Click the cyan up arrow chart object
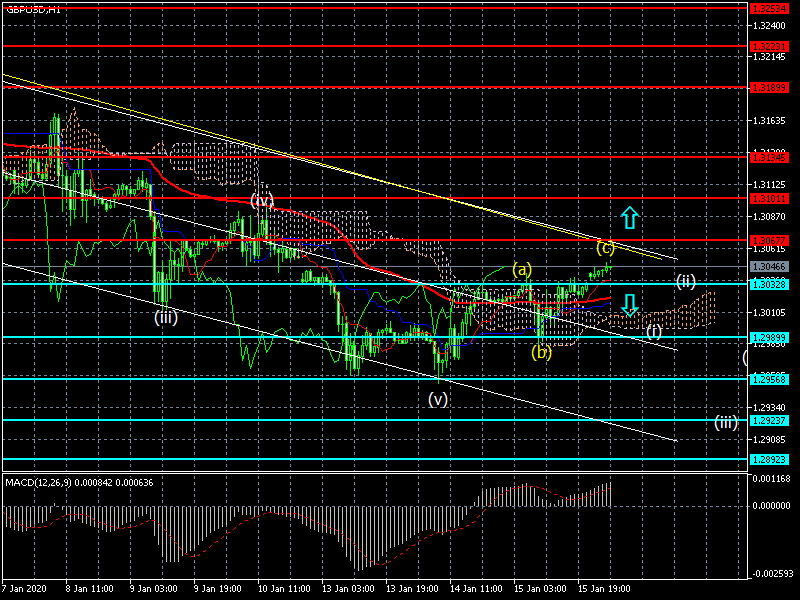 [x=630, y=217]
